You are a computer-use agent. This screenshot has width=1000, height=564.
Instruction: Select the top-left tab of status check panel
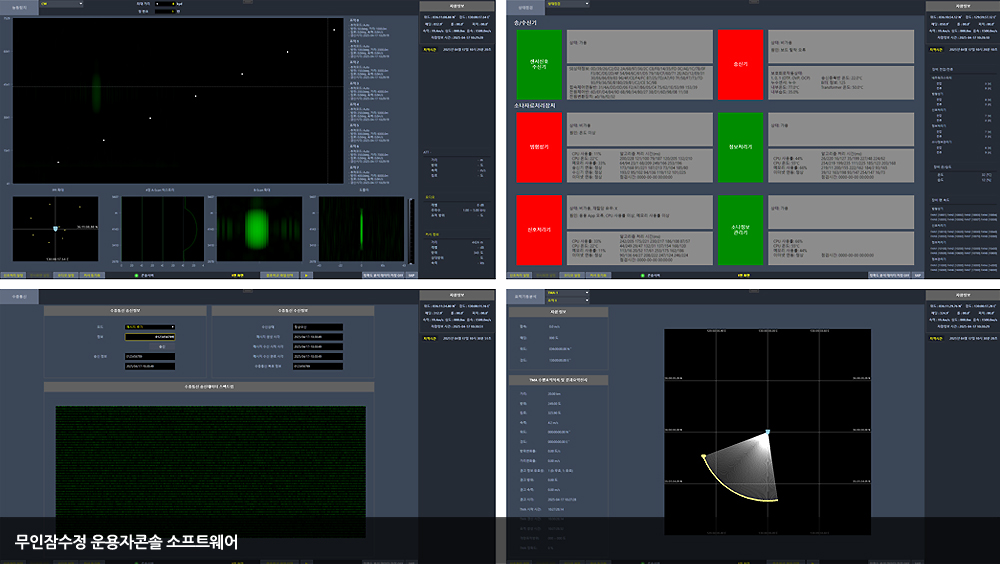click(x=526, y=8)
